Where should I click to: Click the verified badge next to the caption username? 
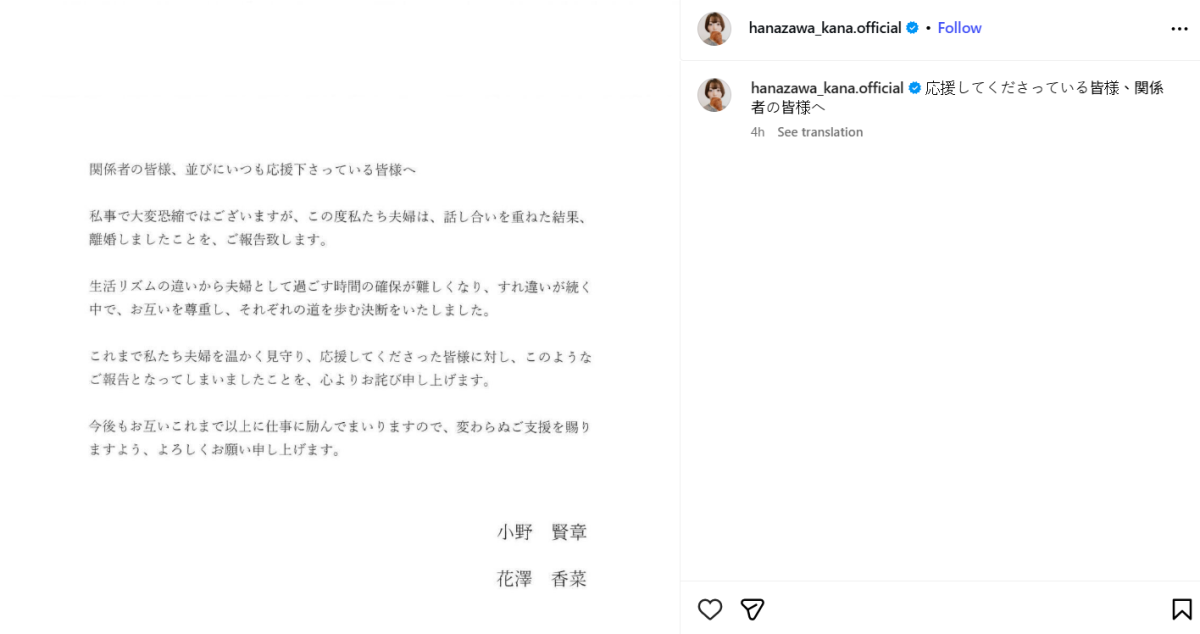click(914, 88)
